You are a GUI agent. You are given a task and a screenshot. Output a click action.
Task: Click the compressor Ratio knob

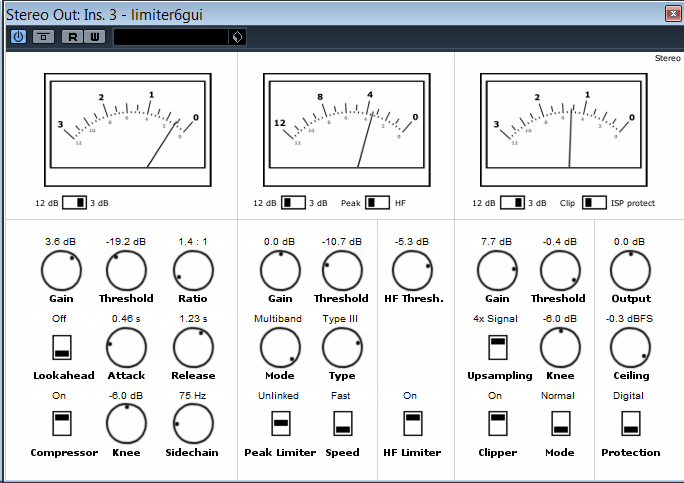(193, 270)
